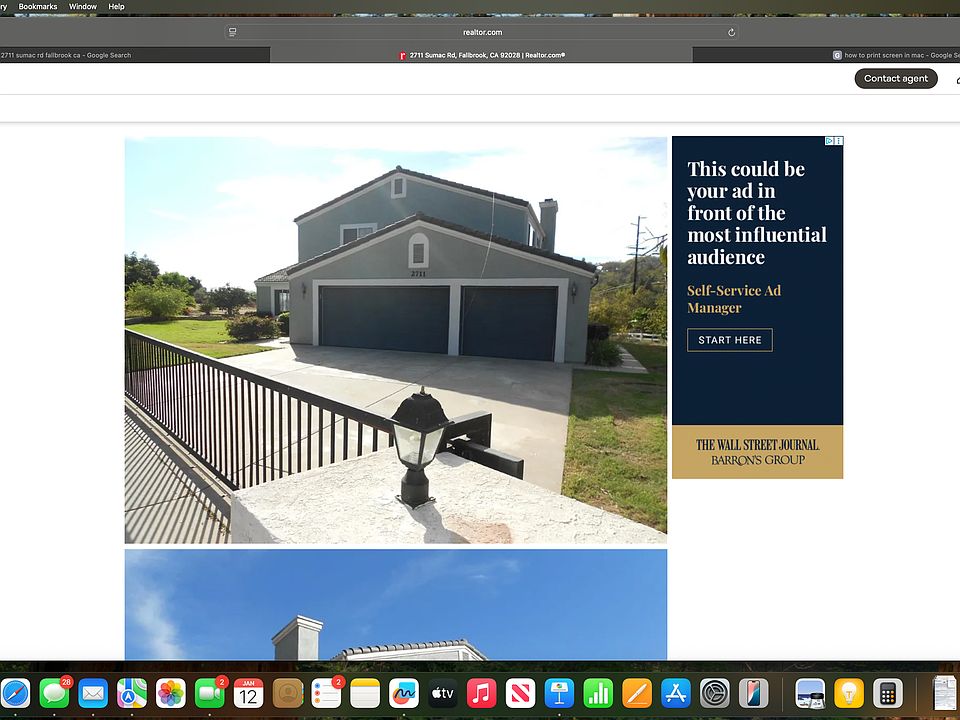Launch Photos app from the dock
Screen dimensions: 960x720
[171, 693]
